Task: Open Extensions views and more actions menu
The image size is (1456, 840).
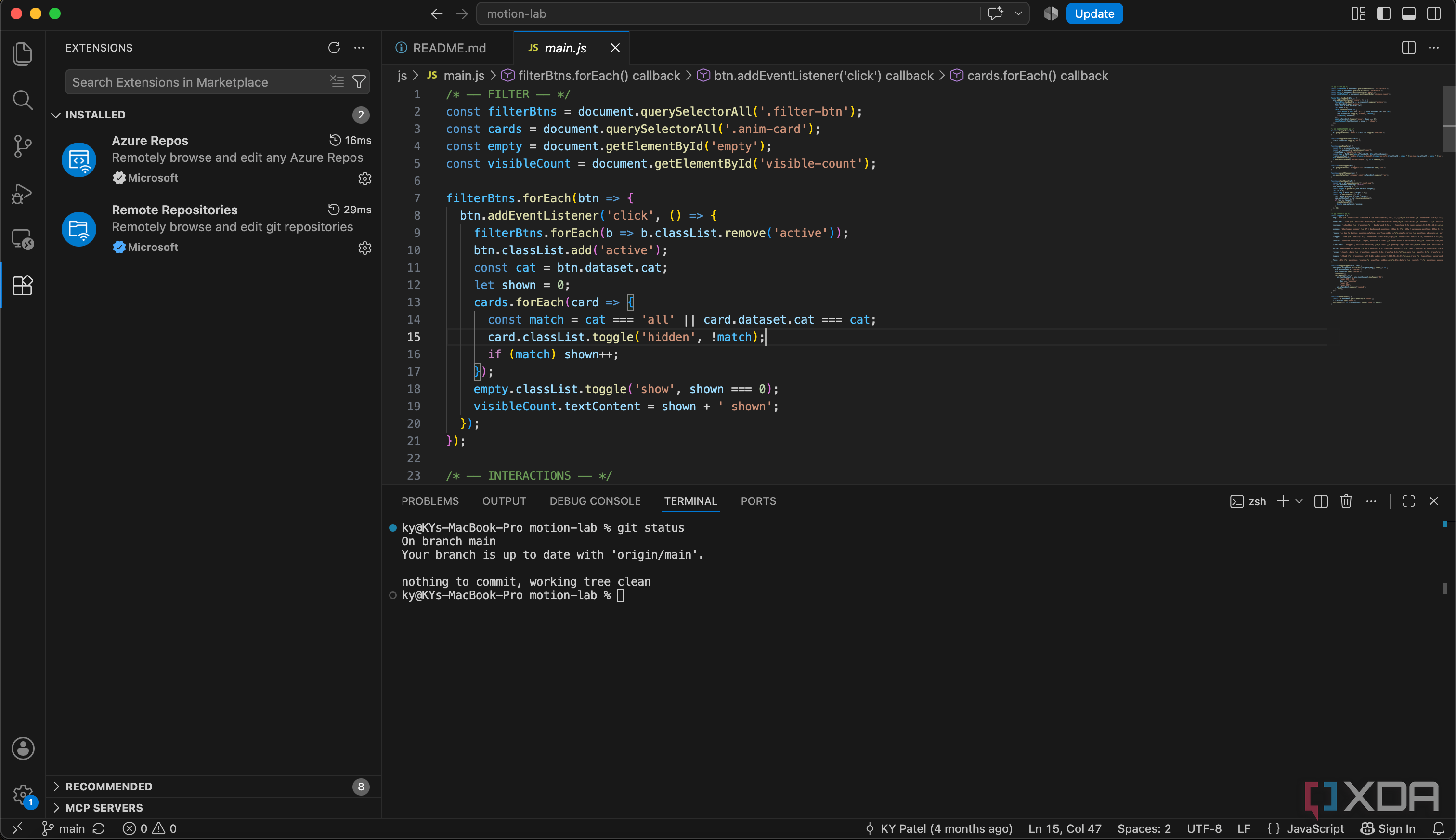Action: pyautogui.click(x=359, y=48)
